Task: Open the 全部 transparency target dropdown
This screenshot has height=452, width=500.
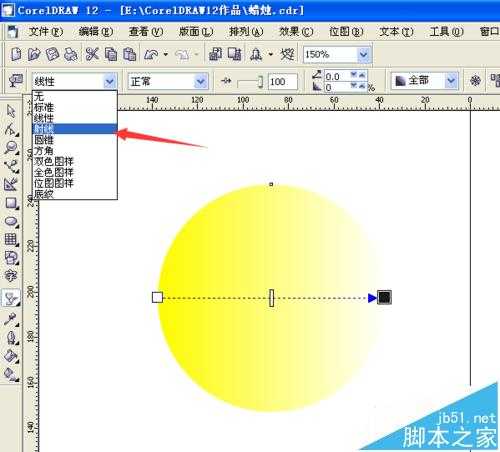Action: (x=425, y=81)
